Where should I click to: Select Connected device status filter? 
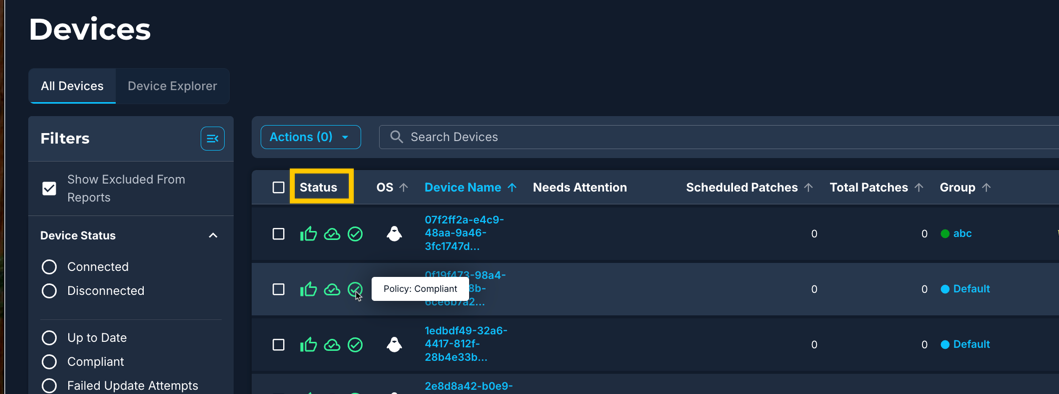[49, 267]
